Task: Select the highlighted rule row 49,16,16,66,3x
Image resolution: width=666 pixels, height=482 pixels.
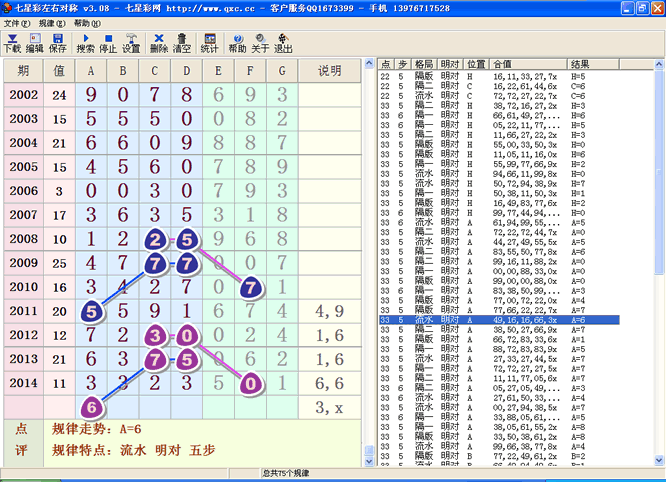Action: [x=499, y=320]
